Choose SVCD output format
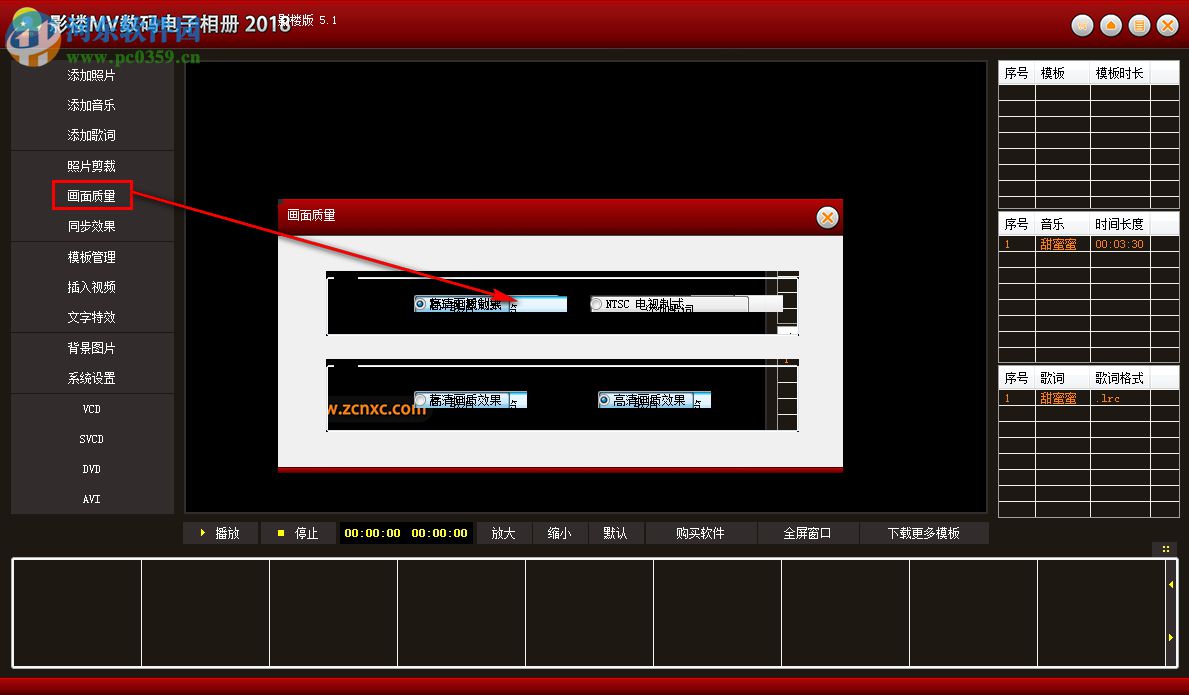This screenshot has width=1189, height=695. 92,440
